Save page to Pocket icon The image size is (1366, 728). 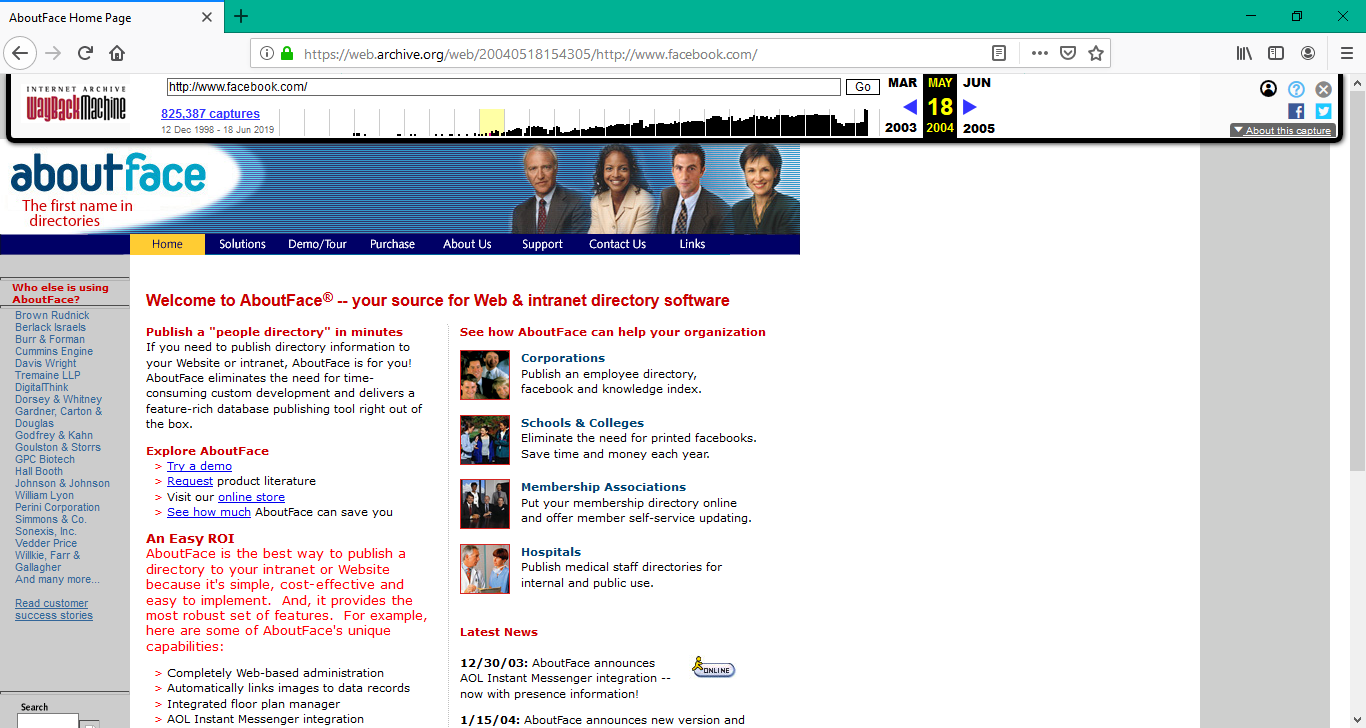pyautogui.click(x=1067, y=53)
